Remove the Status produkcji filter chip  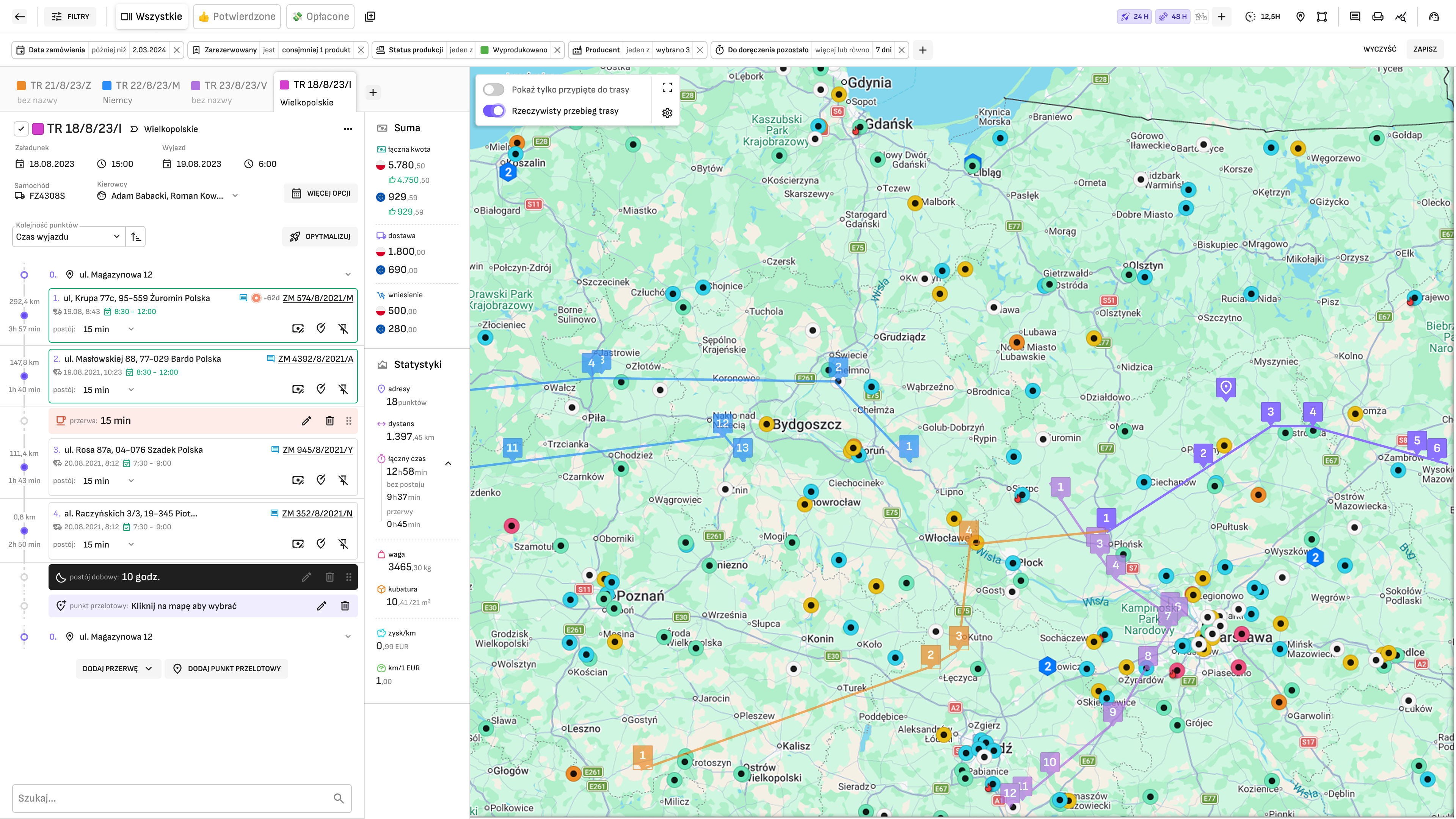click(557, 50)
